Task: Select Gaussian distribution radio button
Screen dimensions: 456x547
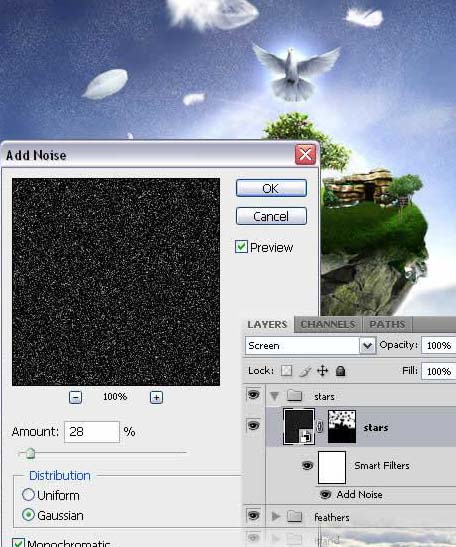Action: pyautogui.click(x=28, y=515)
